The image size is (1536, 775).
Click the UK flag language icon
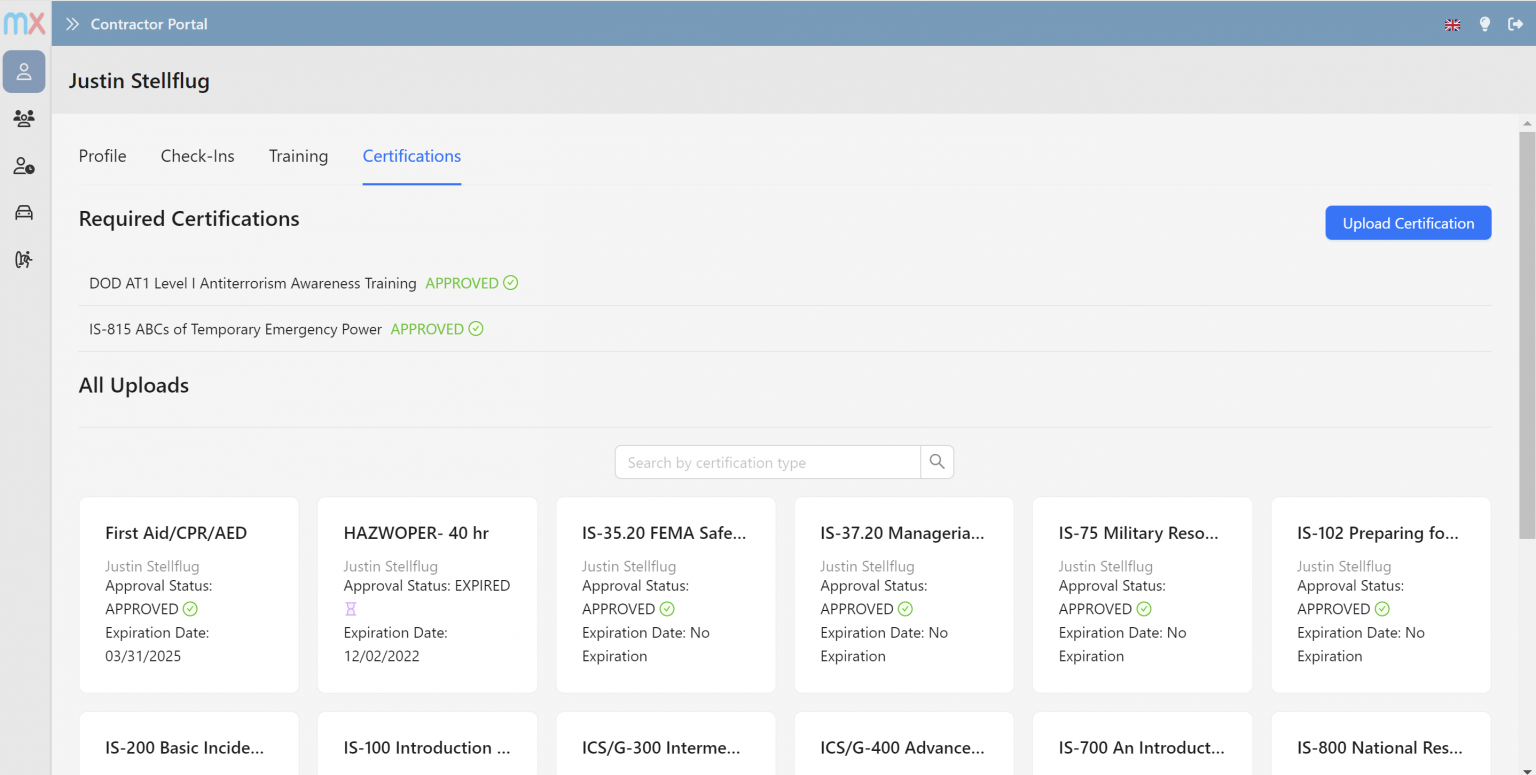click(x=1453, y=25)
